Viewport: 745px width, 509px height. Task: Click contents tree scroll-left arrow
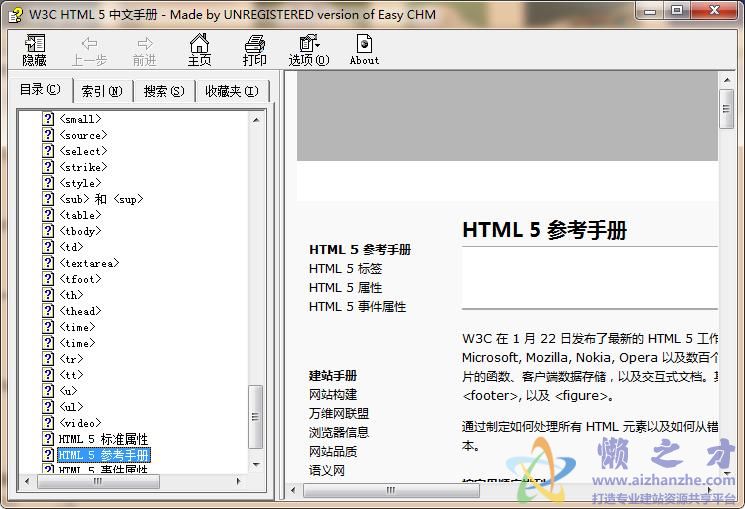tap(27, 481)
